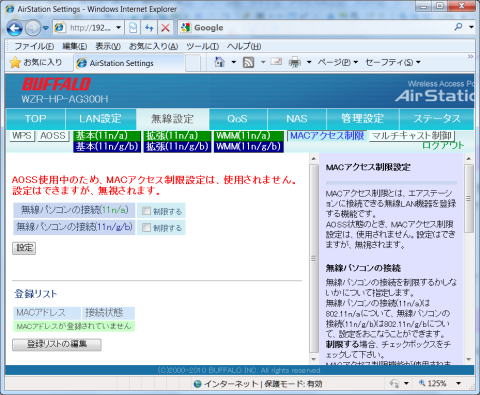Open the マルチキャスト制御 sub-tab
The image size is (480, 395).
pos(412,136)
